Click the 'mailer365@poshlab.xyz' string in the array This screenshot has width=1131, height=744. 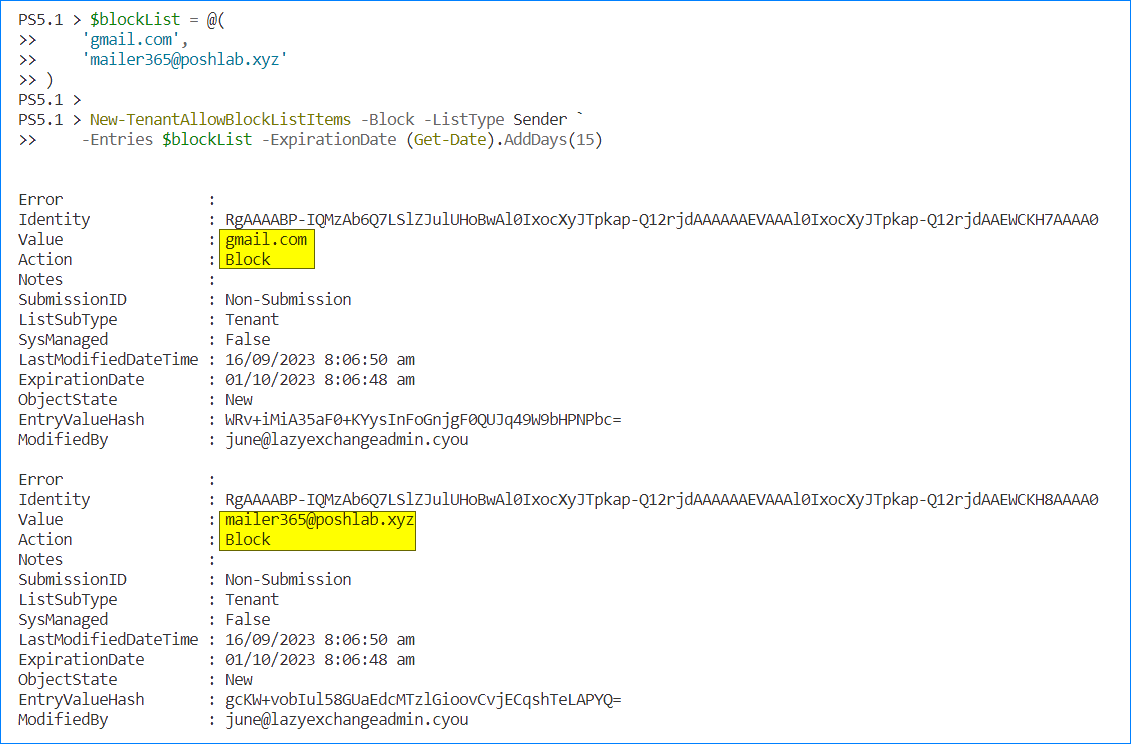[185, 59]
